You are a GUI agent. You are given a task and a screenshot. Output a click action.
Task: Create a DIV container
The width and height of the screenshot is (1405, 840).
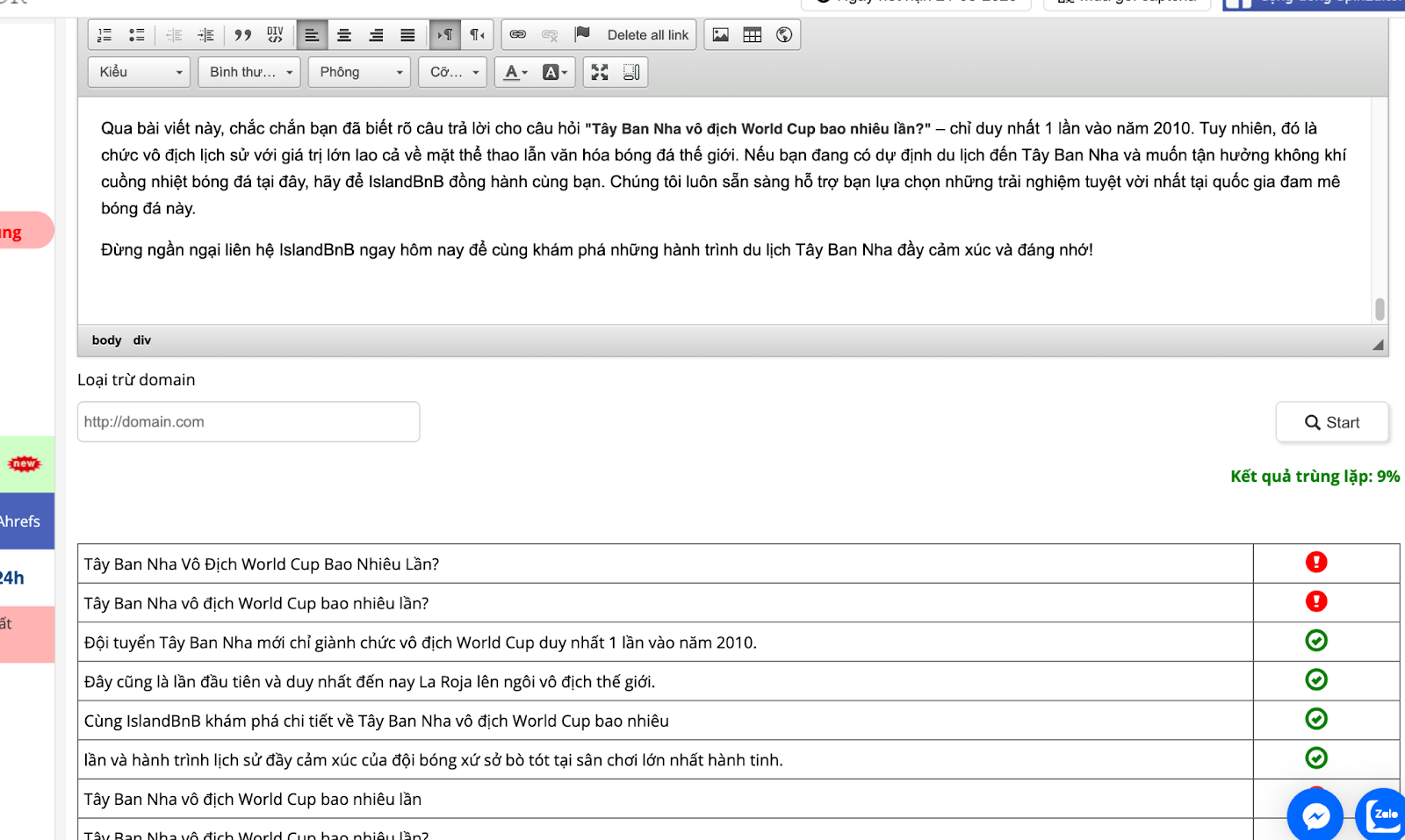(275, 35)
